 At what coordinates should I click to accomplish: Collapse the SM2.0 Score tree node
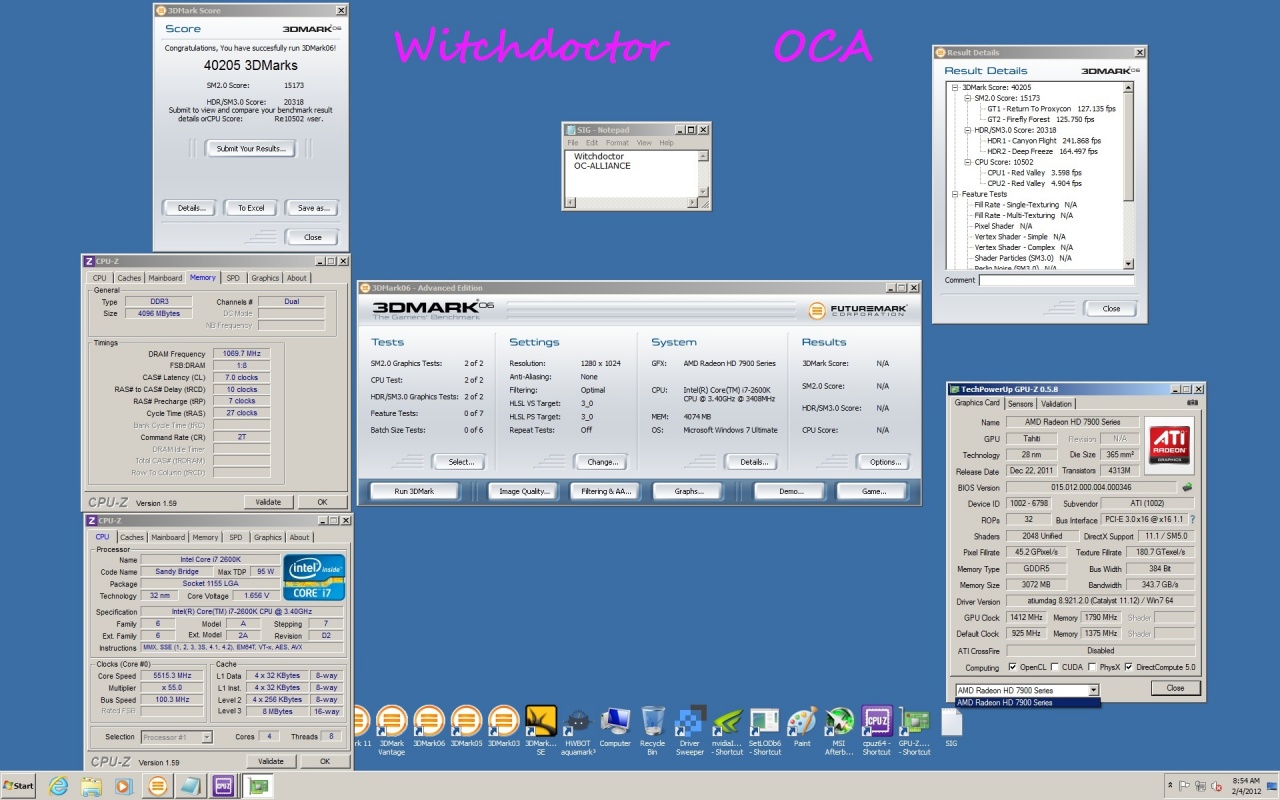(967, 98)
